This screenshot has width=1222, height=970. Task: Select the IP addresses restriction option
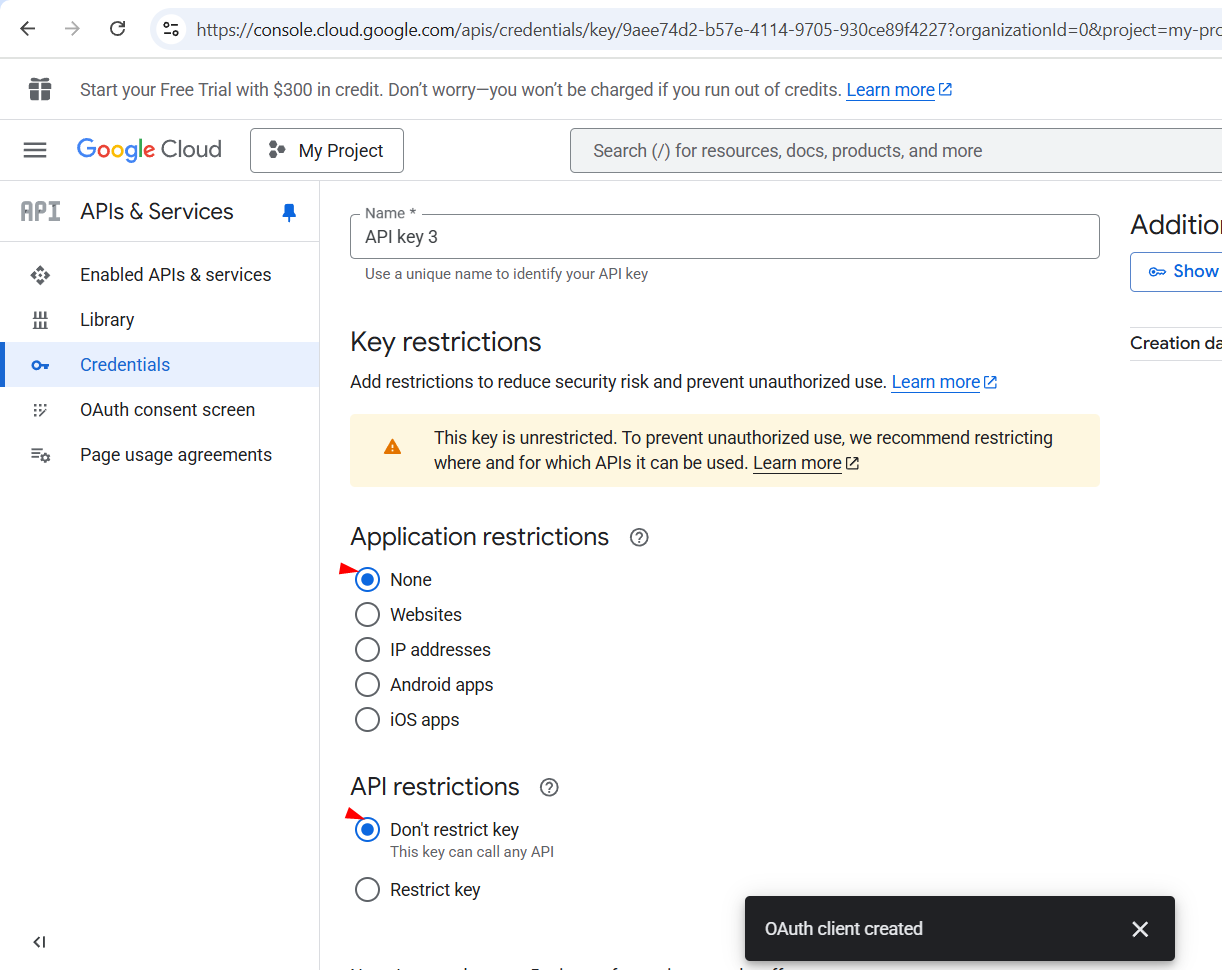[368, 650]
